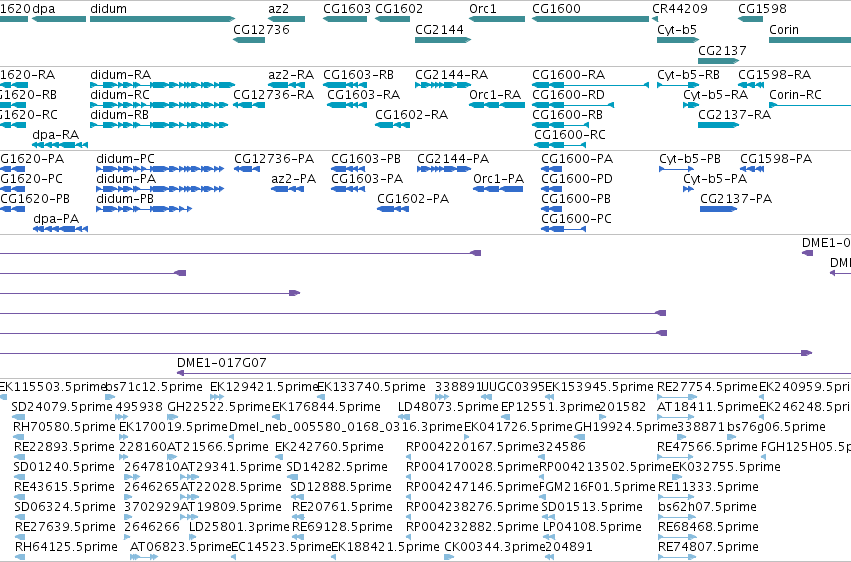This screenshot has height=562, width=851.
Task: Open the Orc1 gene feature
Action: click(497, 19)
